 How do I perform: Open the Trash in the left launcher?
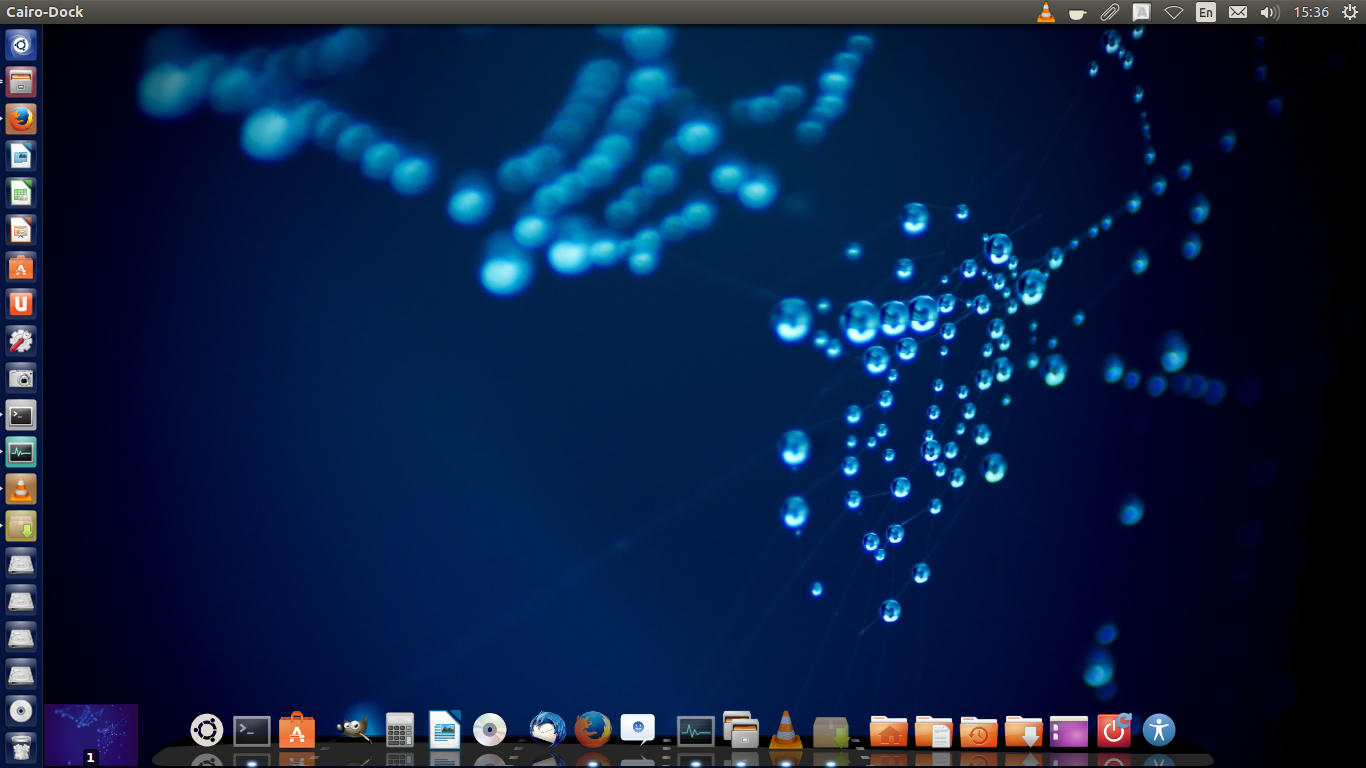(x=21, y=747)
